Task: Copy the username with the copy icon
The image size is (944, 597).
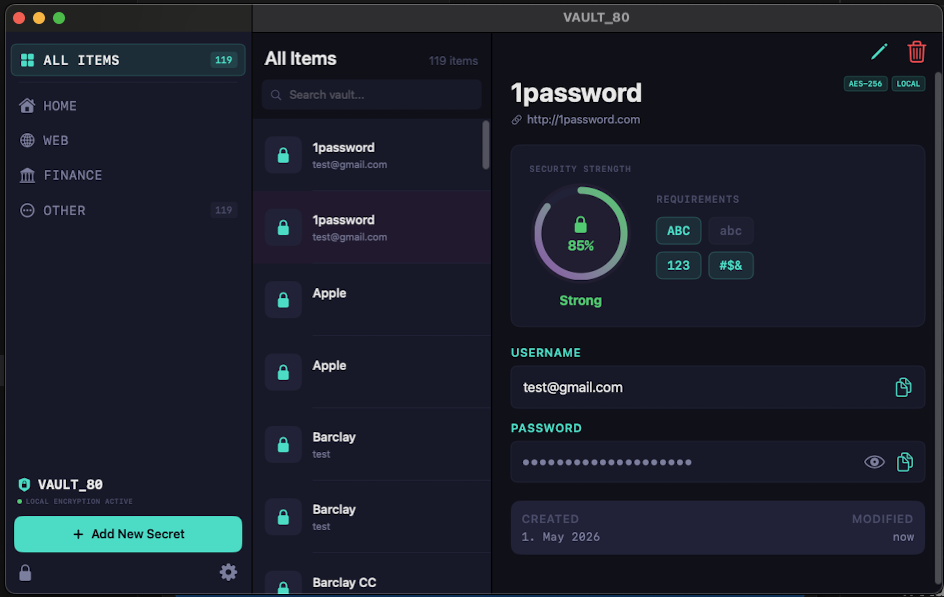Action: [903, 387]
